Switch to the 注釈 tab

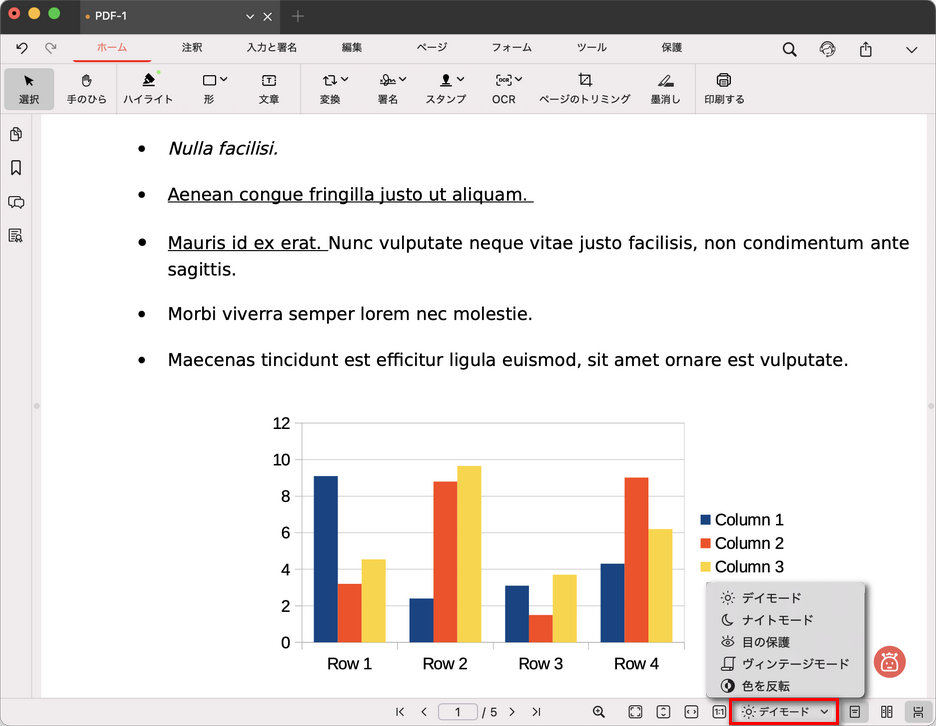click(192, 48)
